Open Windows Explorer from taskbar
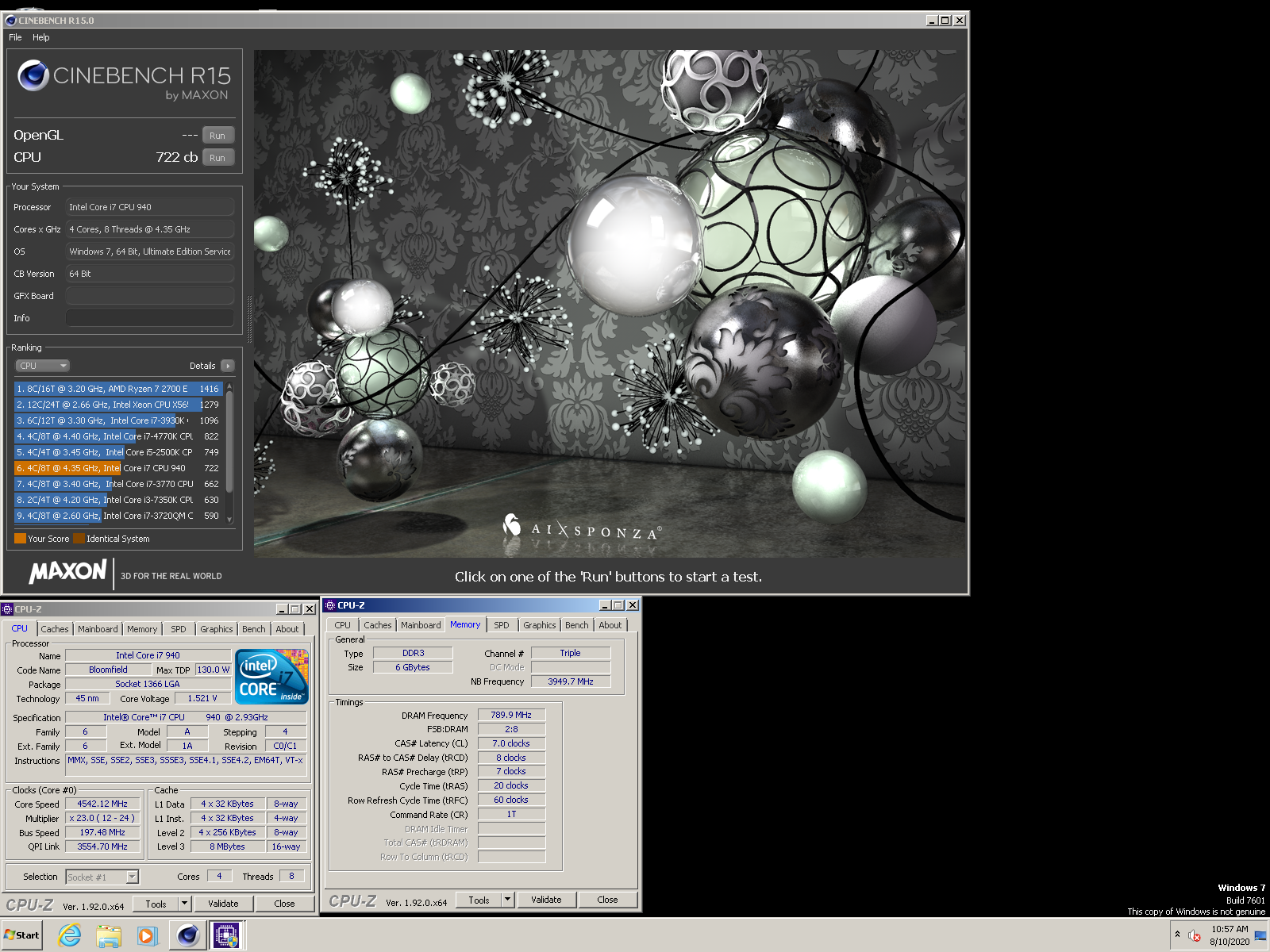1270x952 pixels. 109,936
